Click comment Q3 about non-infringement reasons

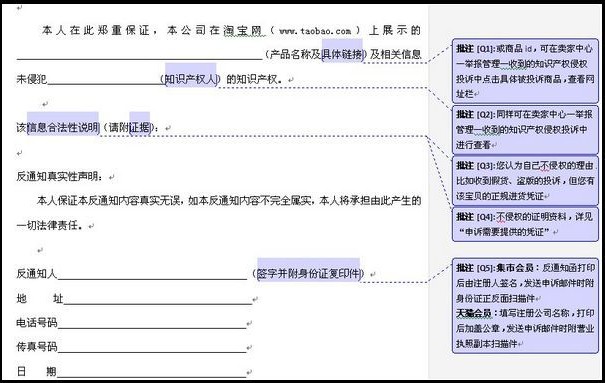pyautogui.click(x=525, y=181)
